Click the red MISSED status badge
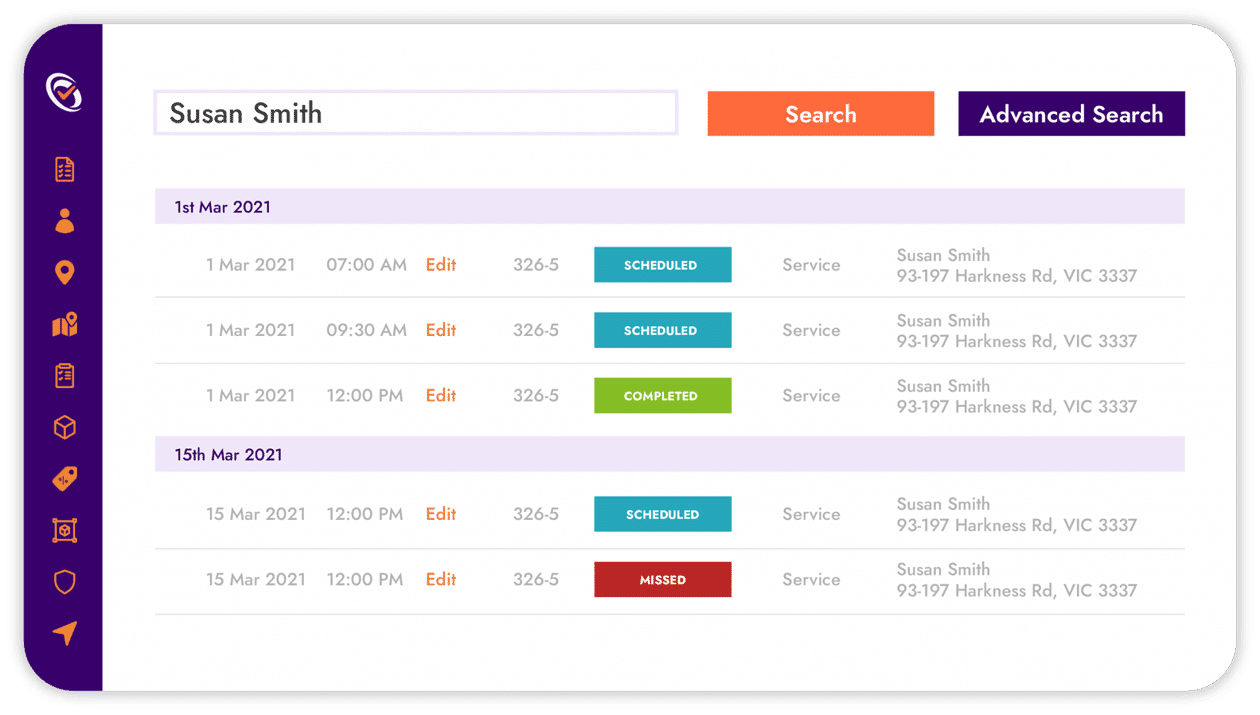The width and height of the screenshot is (1260, 715). click(662, 579)
